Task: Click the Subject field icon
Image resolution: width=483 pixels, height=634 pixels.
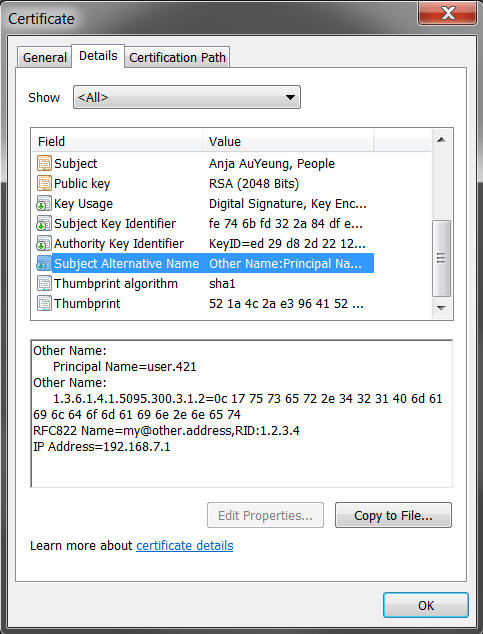Action: click(44, 163)
